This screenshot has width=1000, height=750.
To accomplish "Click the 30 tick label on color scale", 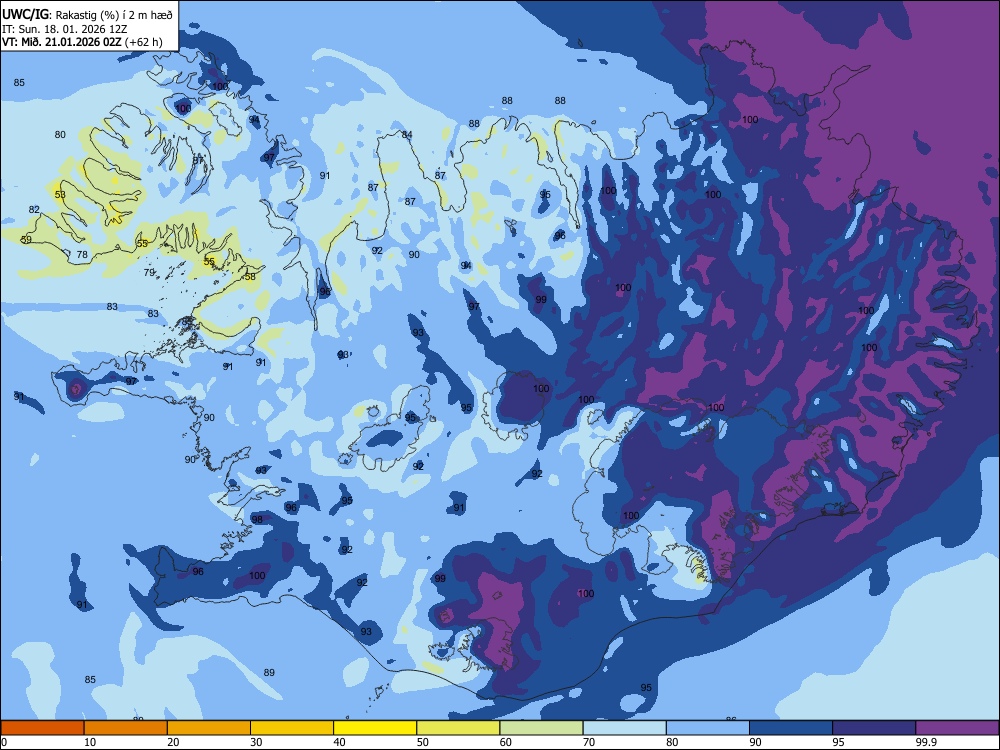I will (256, 742).
